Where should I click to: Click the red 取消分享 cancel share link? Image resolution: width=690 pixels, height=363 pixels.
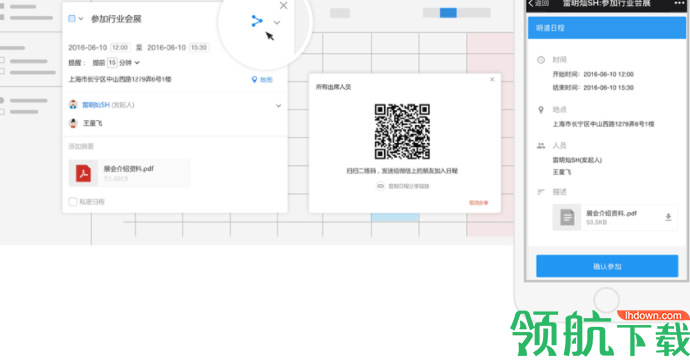(479, 203)
